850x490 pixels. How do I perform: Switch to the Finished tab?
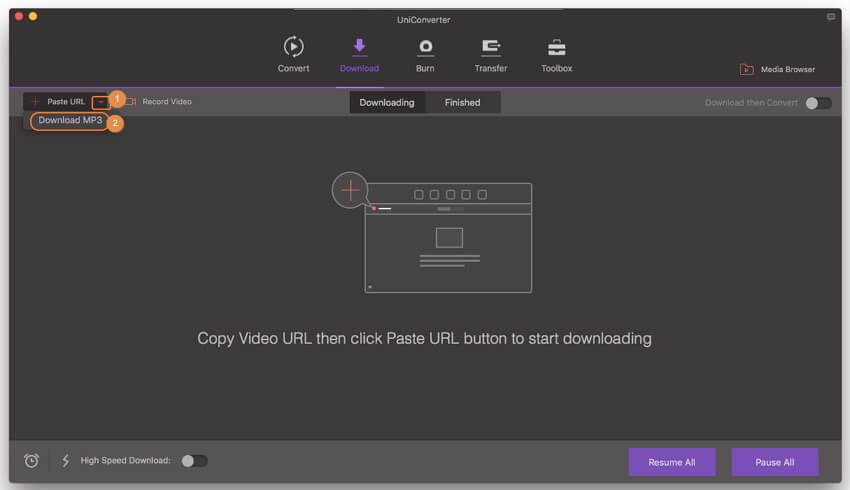click(462, 102)
